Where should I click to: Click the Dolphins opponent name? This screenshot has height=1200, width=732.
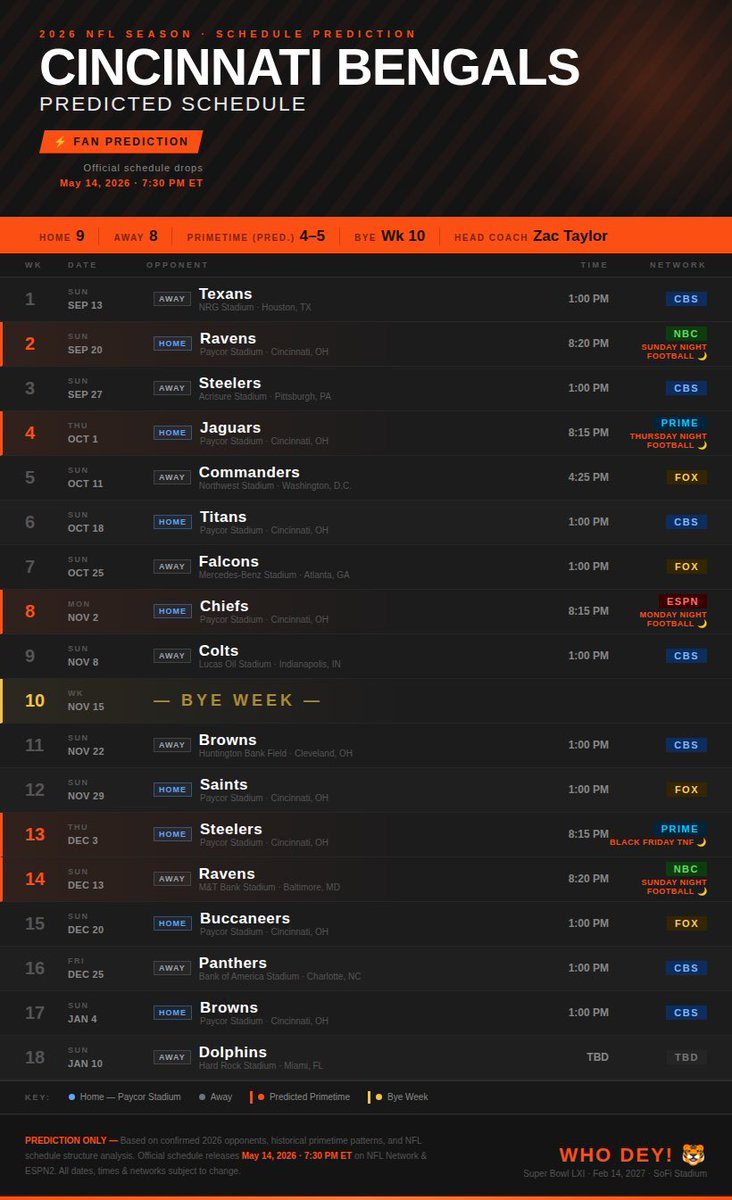[x=233, y=1052]
